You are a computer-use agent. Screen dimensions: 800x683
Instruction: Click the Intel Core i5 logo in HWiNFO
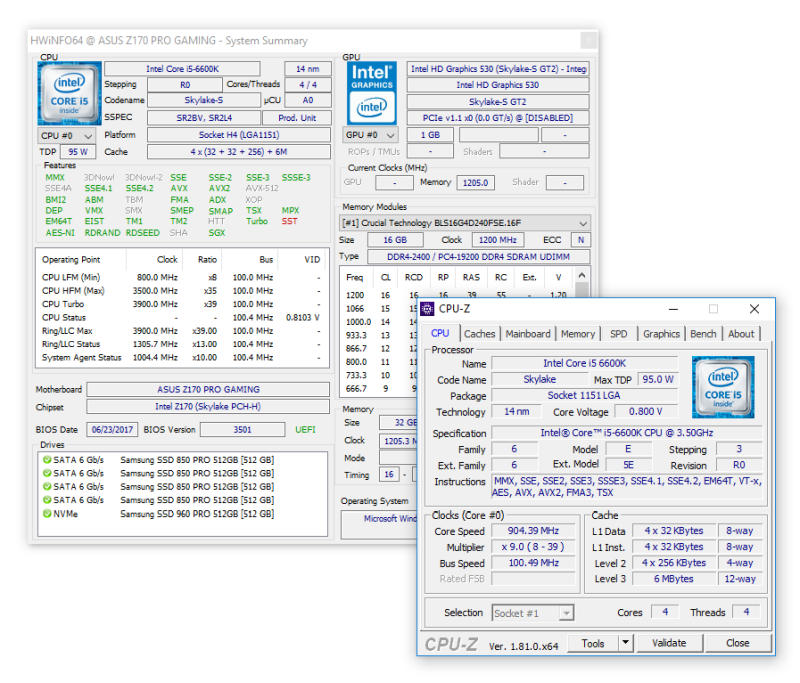69,93
